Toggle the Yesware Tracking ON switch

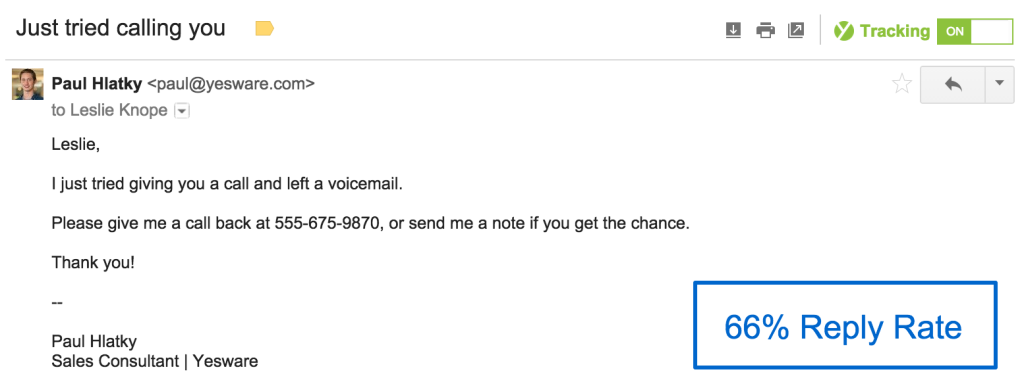click(x=974, y=31)
